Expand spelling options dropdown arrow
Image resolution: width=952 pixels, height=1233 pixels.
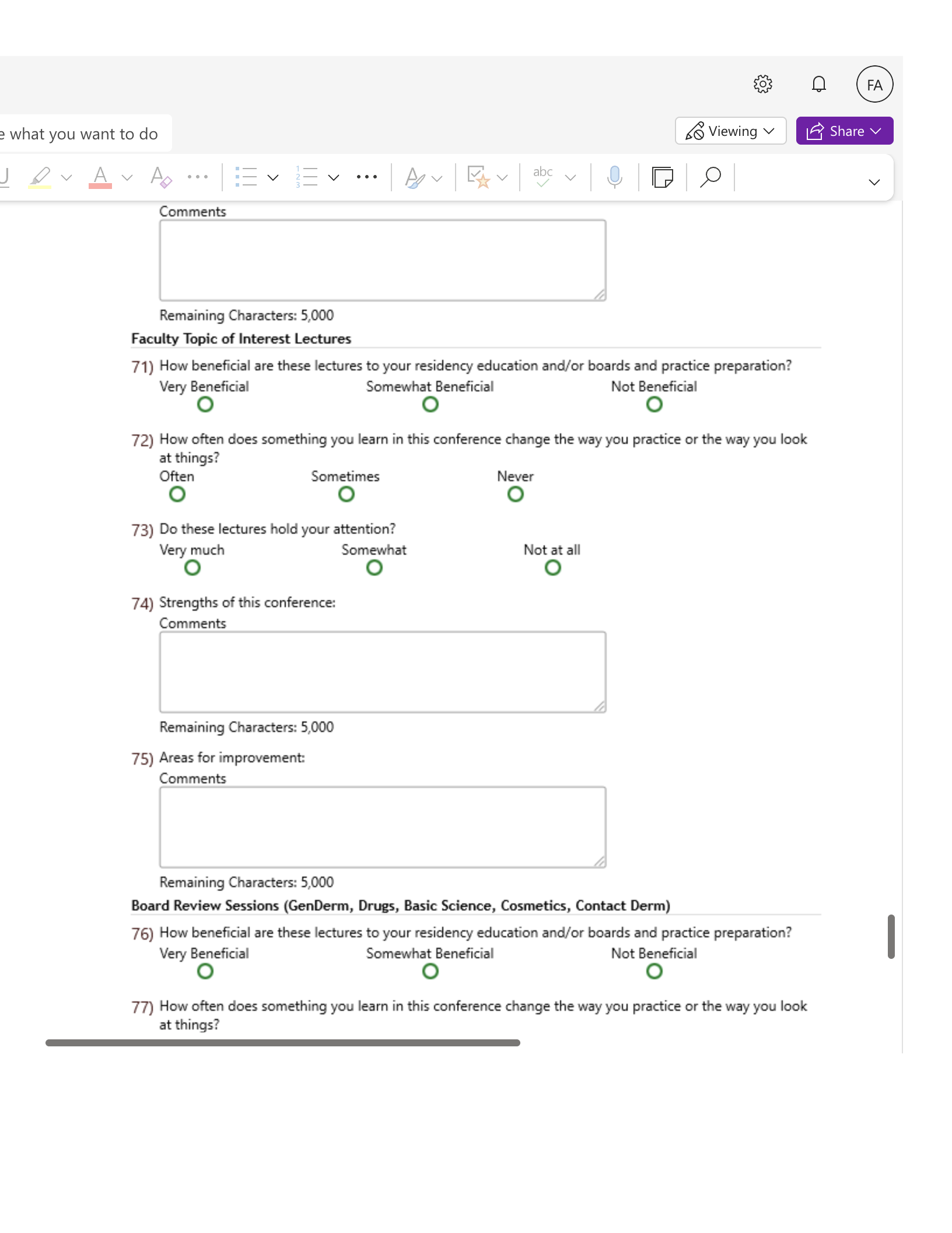tap(570, 177)
